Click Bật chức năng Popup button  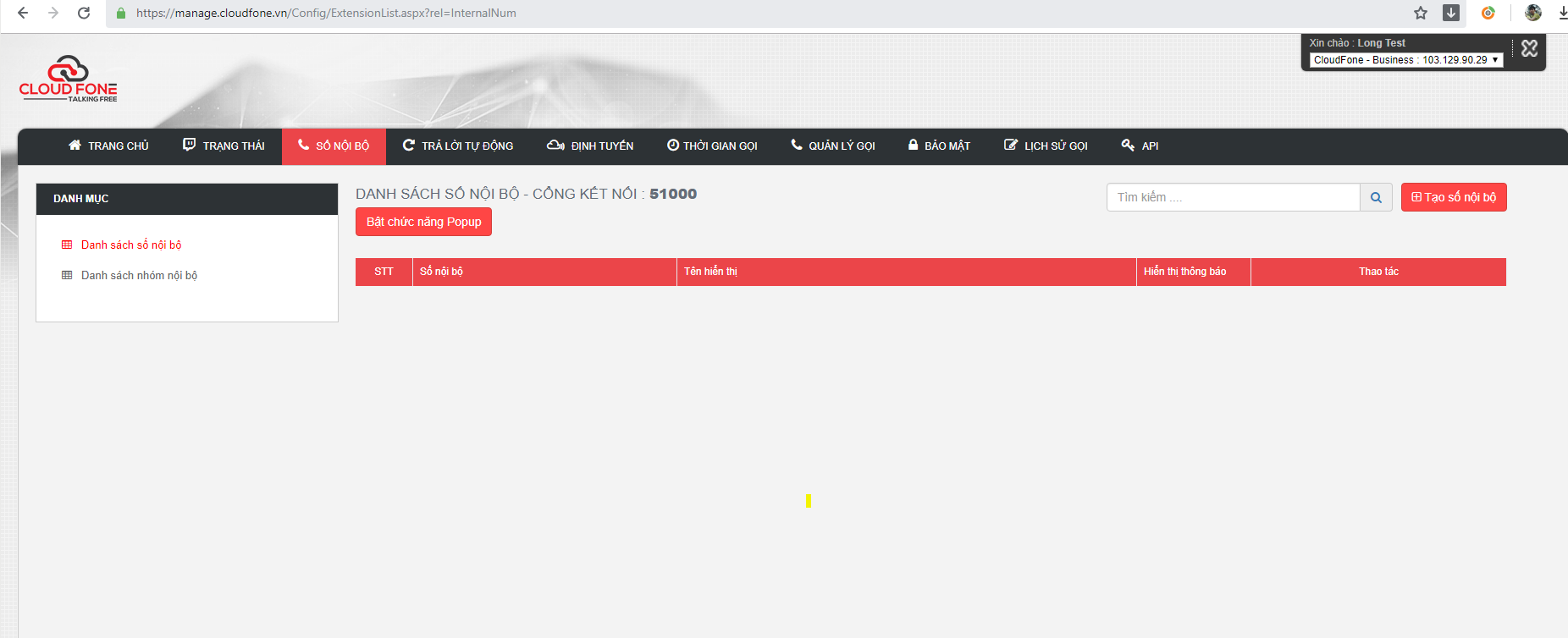(423, 222)
